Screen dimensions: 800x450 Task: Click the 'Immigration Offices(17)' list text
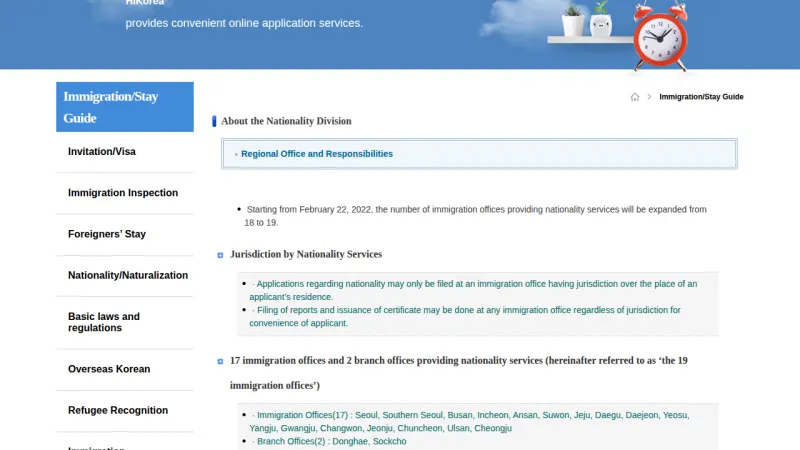[x=469, y=421]
